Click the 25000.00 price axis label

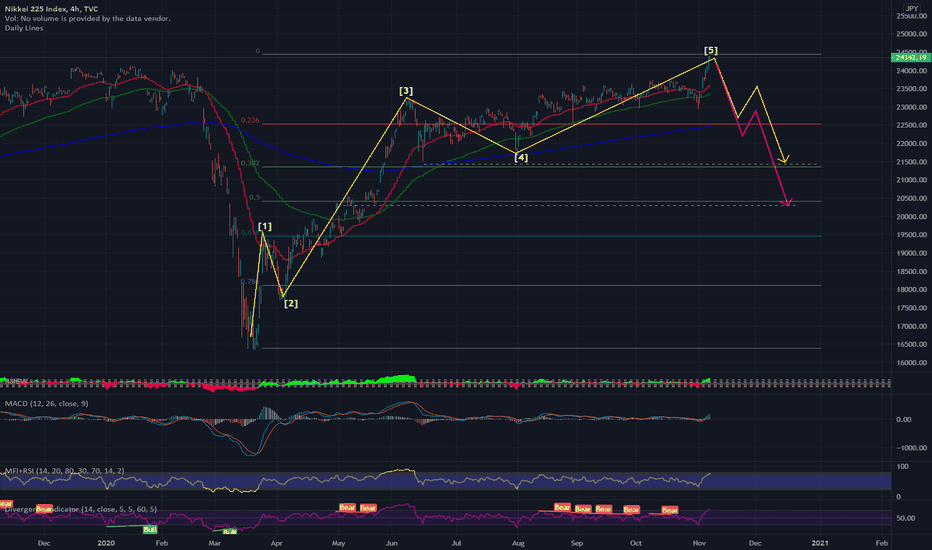[x=912, y=34]
